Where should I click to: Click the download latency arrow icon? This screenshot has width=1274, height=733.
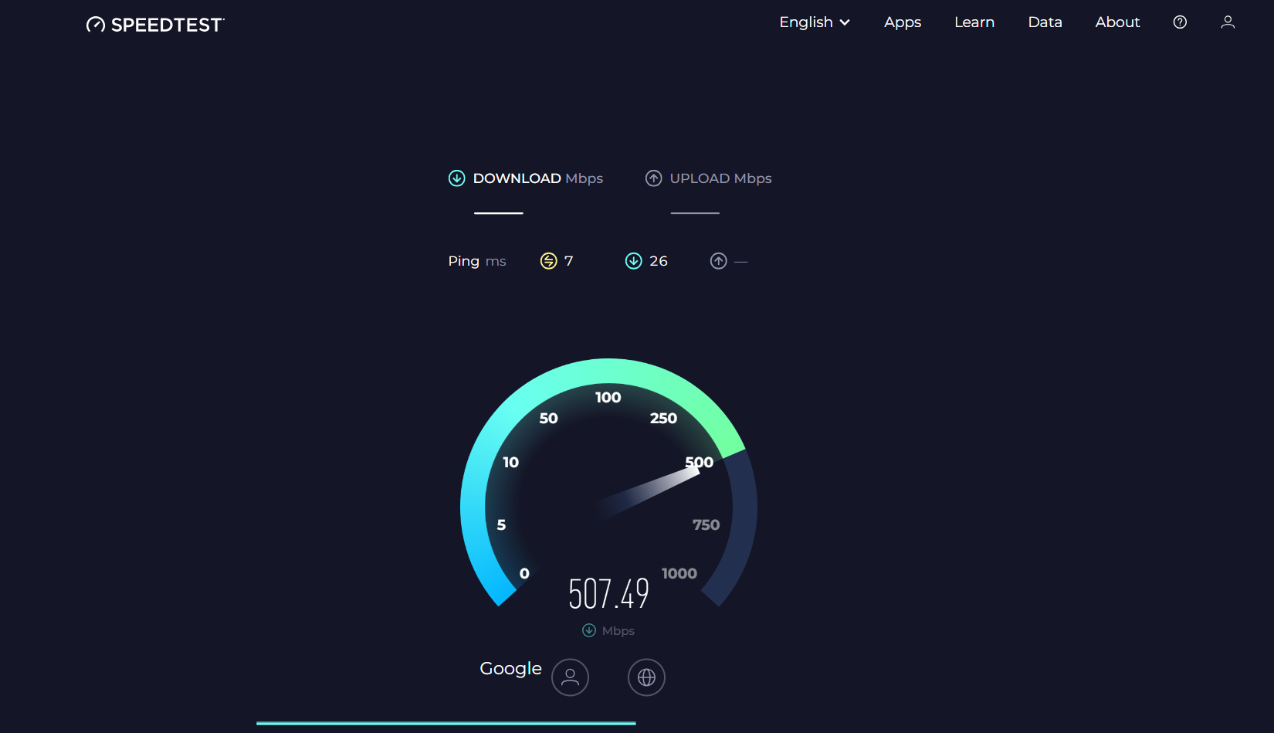pos(633,261)
